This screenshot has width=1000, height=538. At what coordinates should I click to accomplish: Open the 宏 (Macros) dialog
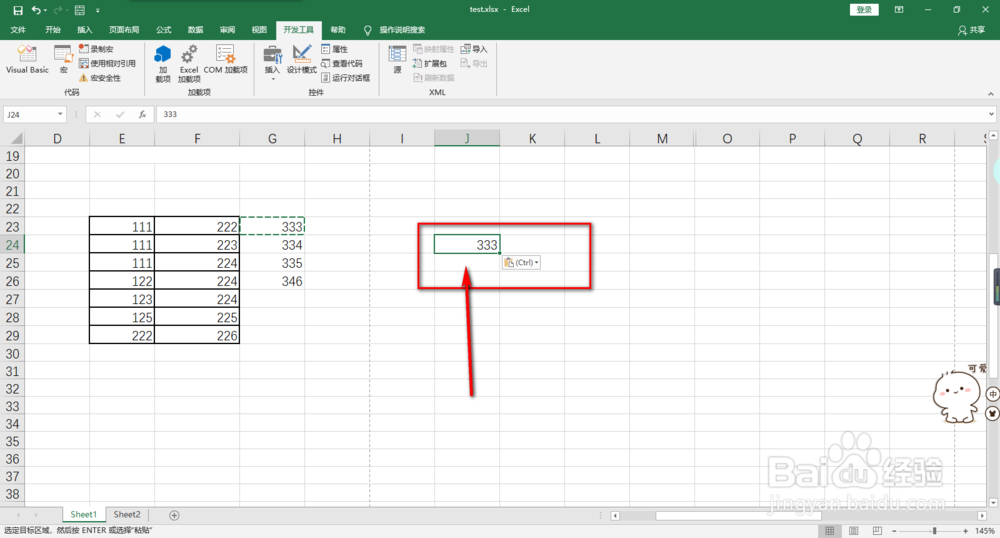tap(63, 60)
